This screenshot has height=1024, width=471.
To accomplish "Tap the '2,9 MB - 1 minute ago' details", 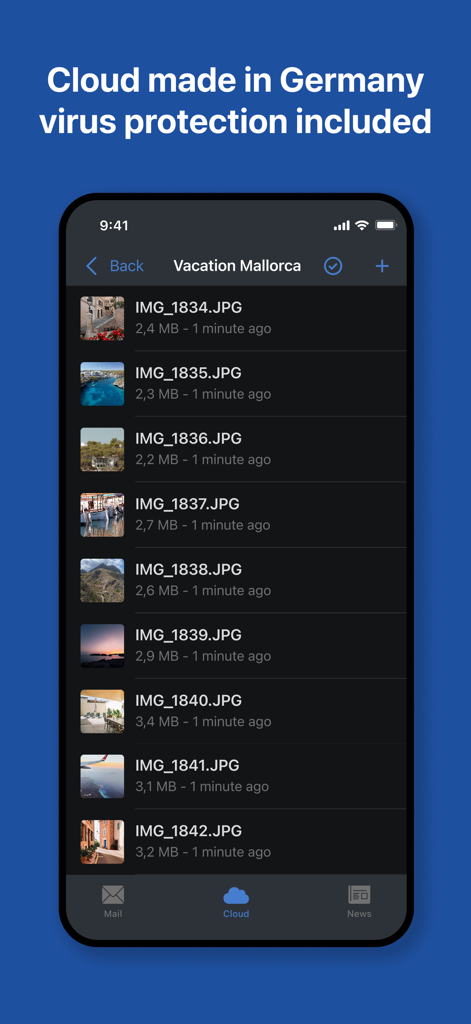I will tap(203, 656).
